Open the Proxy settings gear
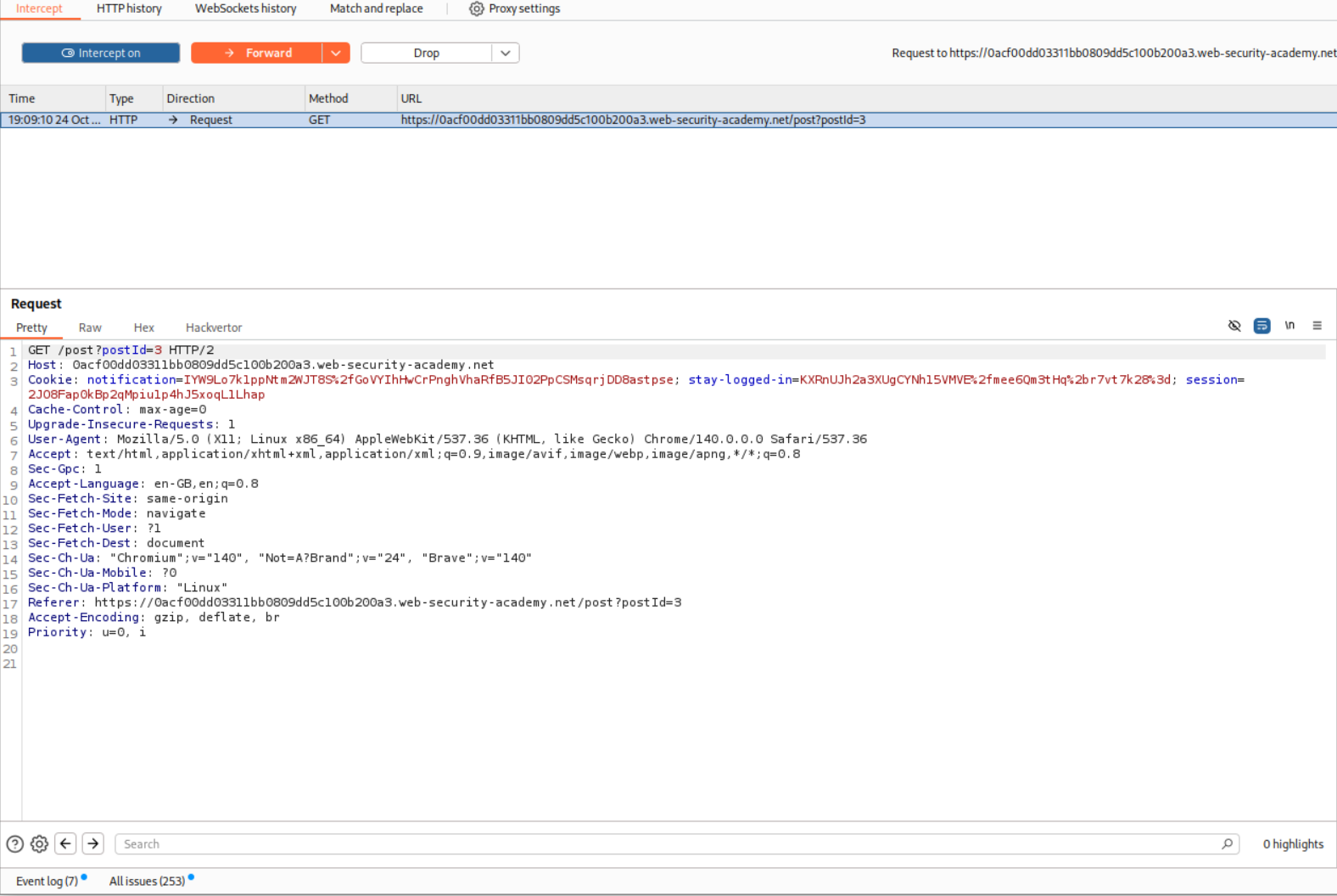The width and height of the screenshot is (1337, 896). (477, 8)
